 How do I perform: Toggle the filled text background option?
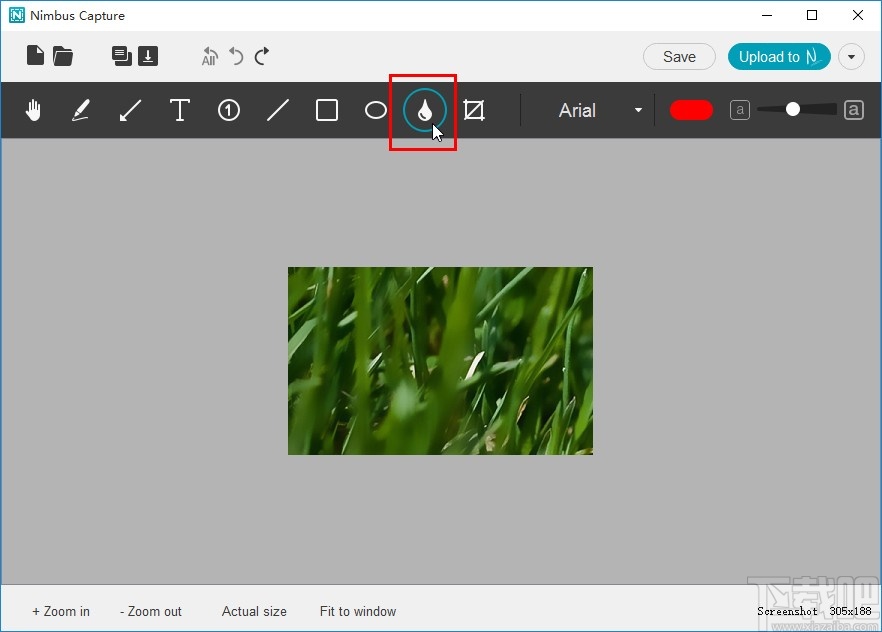[853, 110]
